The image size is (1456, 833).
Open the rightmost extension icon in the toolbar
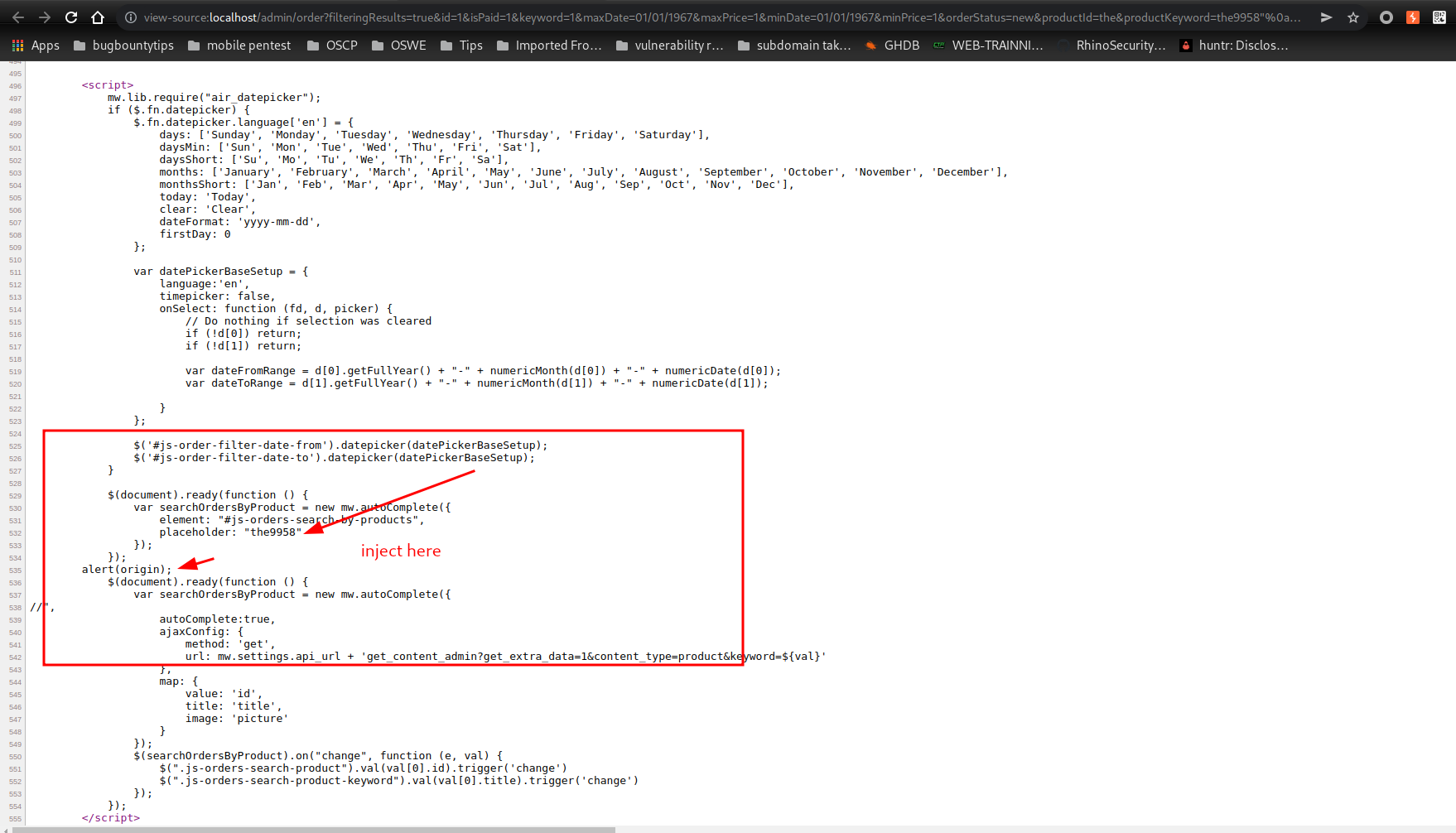[x=1439, y=17]
